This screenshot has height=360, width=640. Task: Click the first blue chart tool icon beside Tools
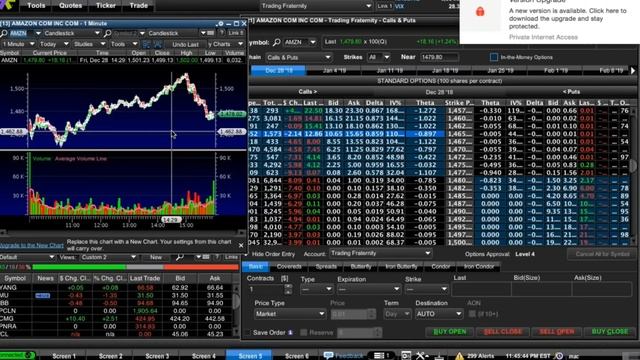(147, 44)
